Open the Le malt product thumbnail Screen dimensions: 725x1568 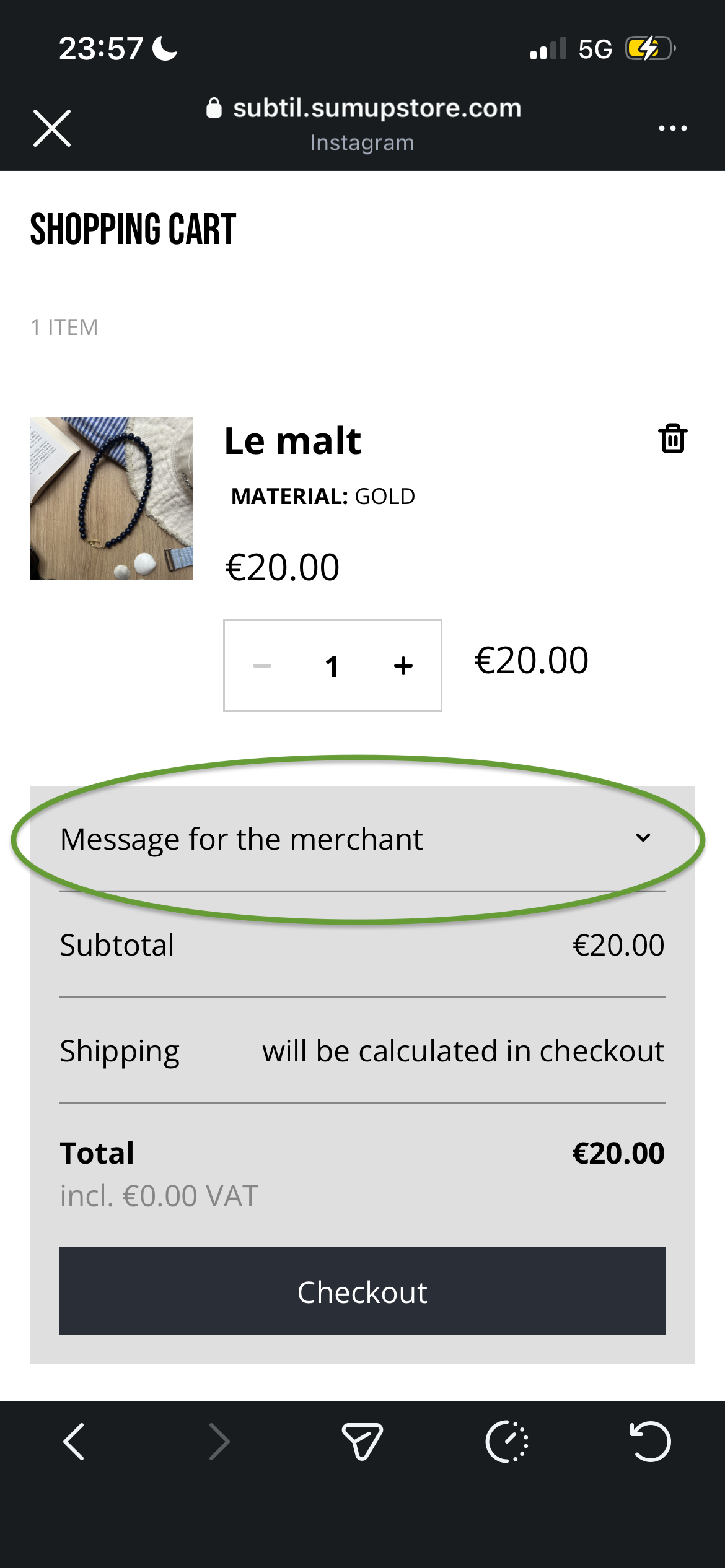pyautogui.click(x=112, y=499)
